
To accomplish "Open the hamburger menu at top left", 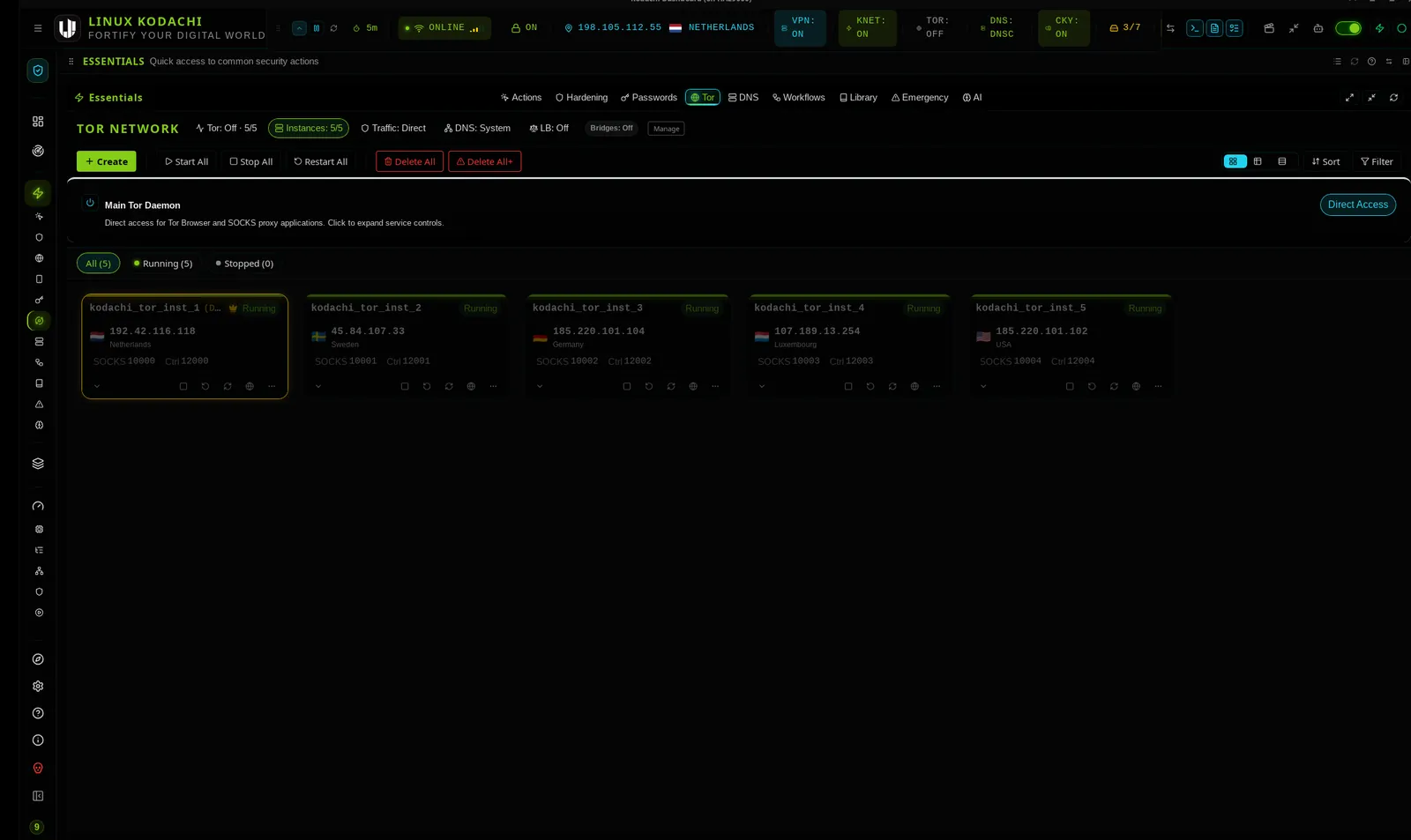I will [38, 28].
